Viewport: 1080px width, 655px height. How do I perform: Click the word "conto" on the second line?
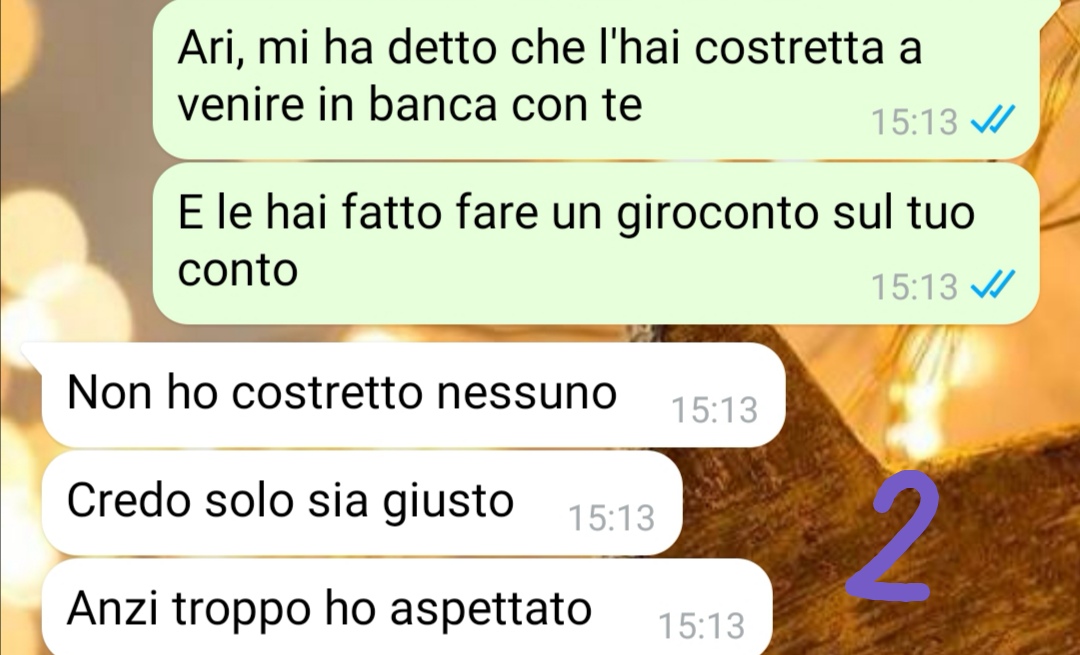238,269
